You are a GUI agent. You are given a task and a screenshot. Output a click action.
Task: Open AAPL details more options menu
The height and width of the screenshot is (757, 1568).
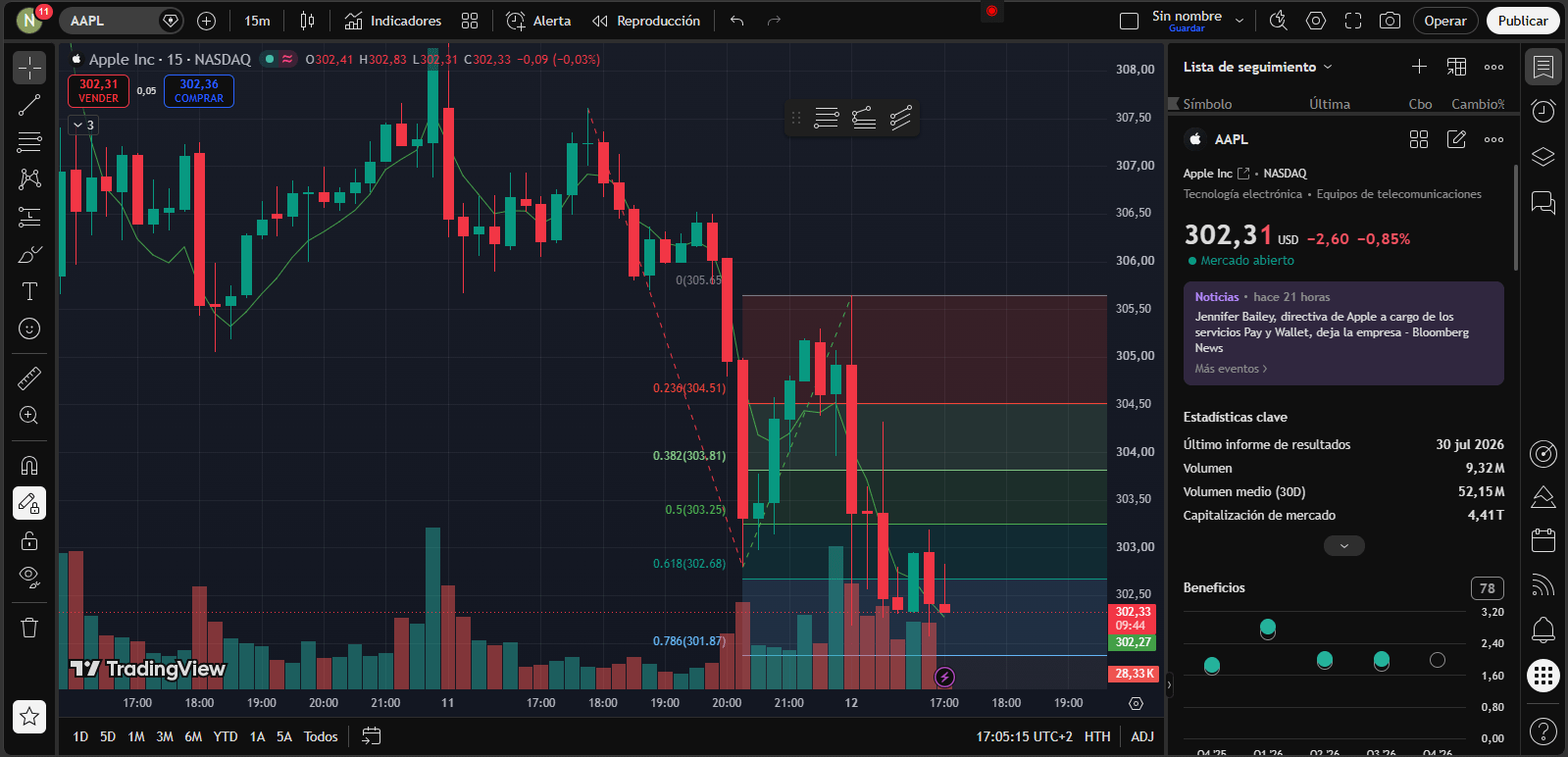click(x=1493, y=139)
